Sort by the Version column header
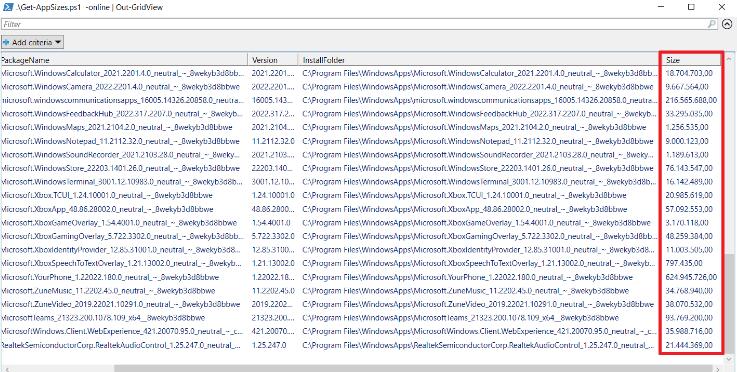The height and width of the screenshot is (372, 737). [273, 60]
